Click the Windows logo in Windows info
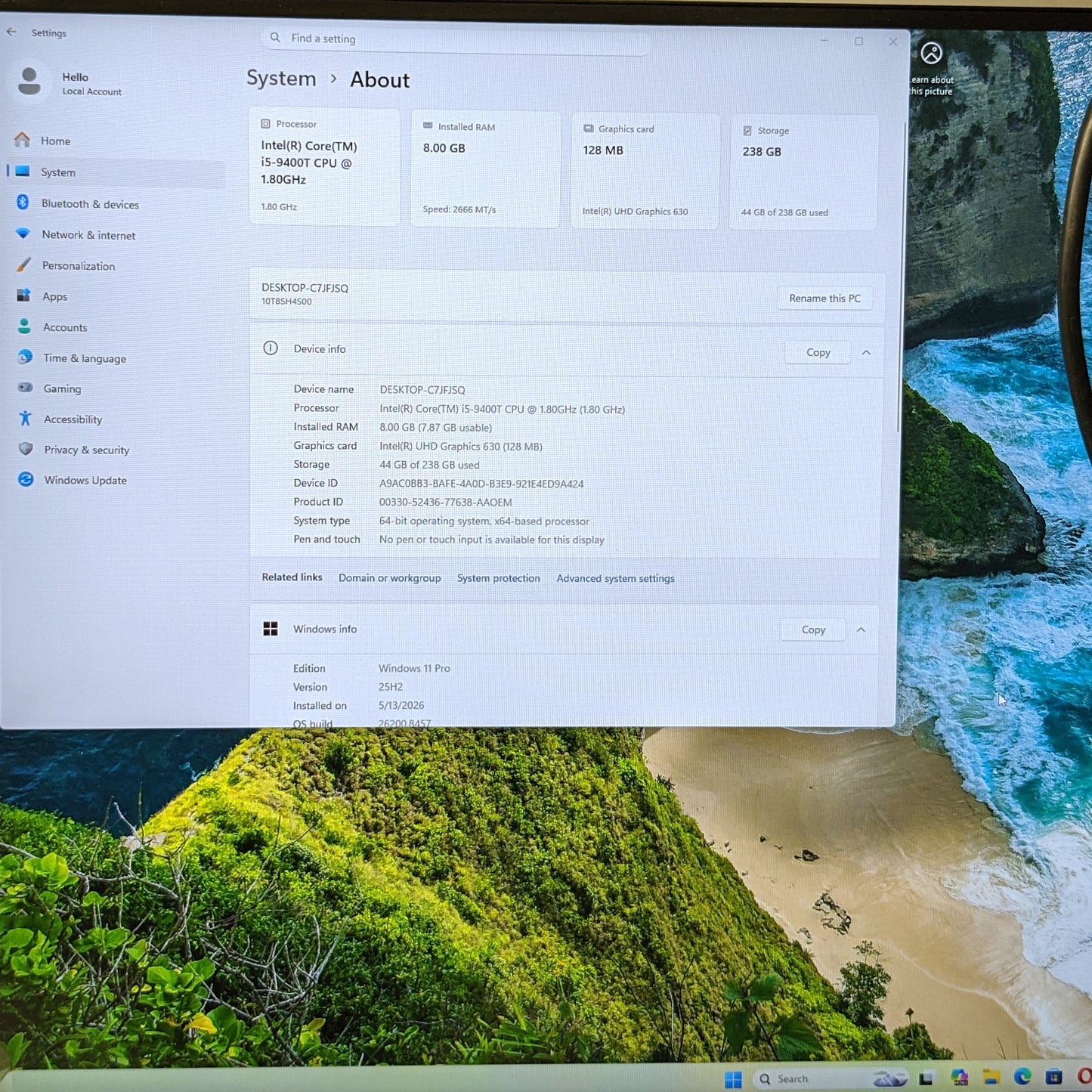The image size is (1092, 1092). click(271, 629)
